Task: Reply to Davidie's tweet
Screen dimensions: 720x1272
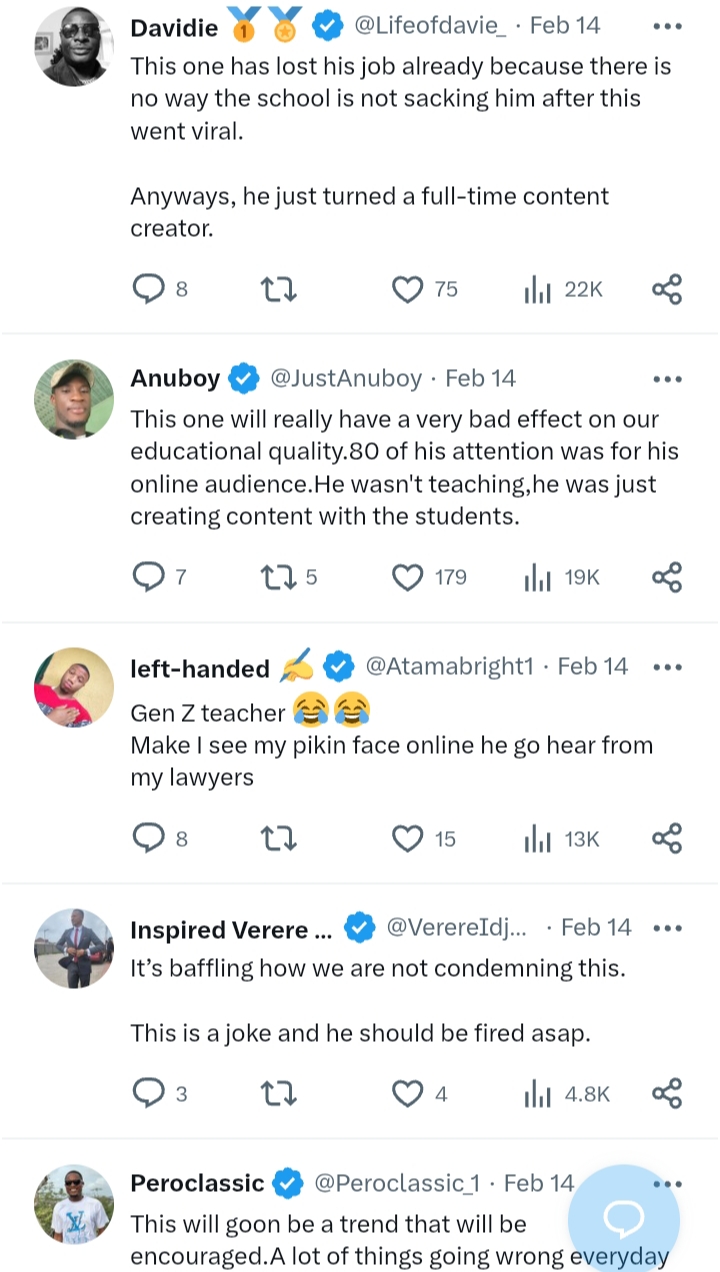Action: tap(148, 290)
